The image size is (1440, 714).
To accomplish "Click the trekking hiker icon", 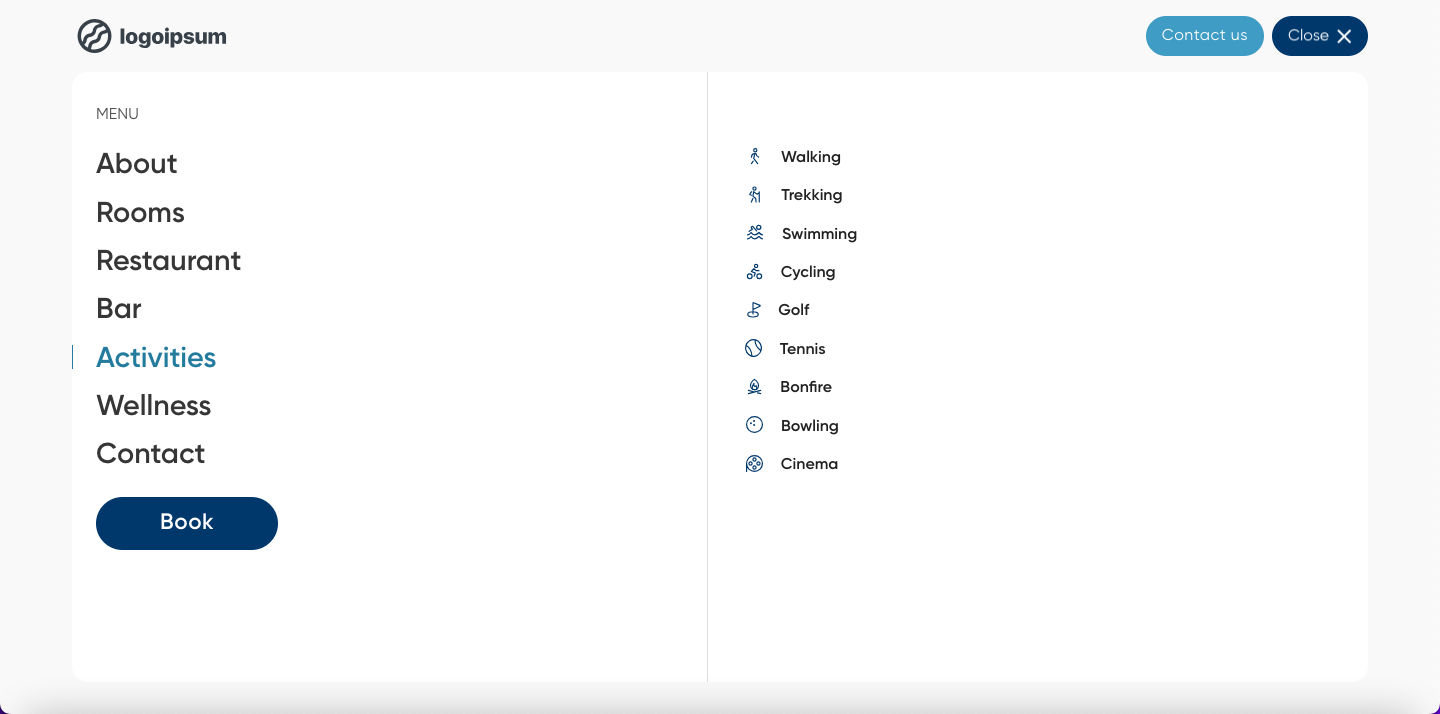I will (755, 195).
